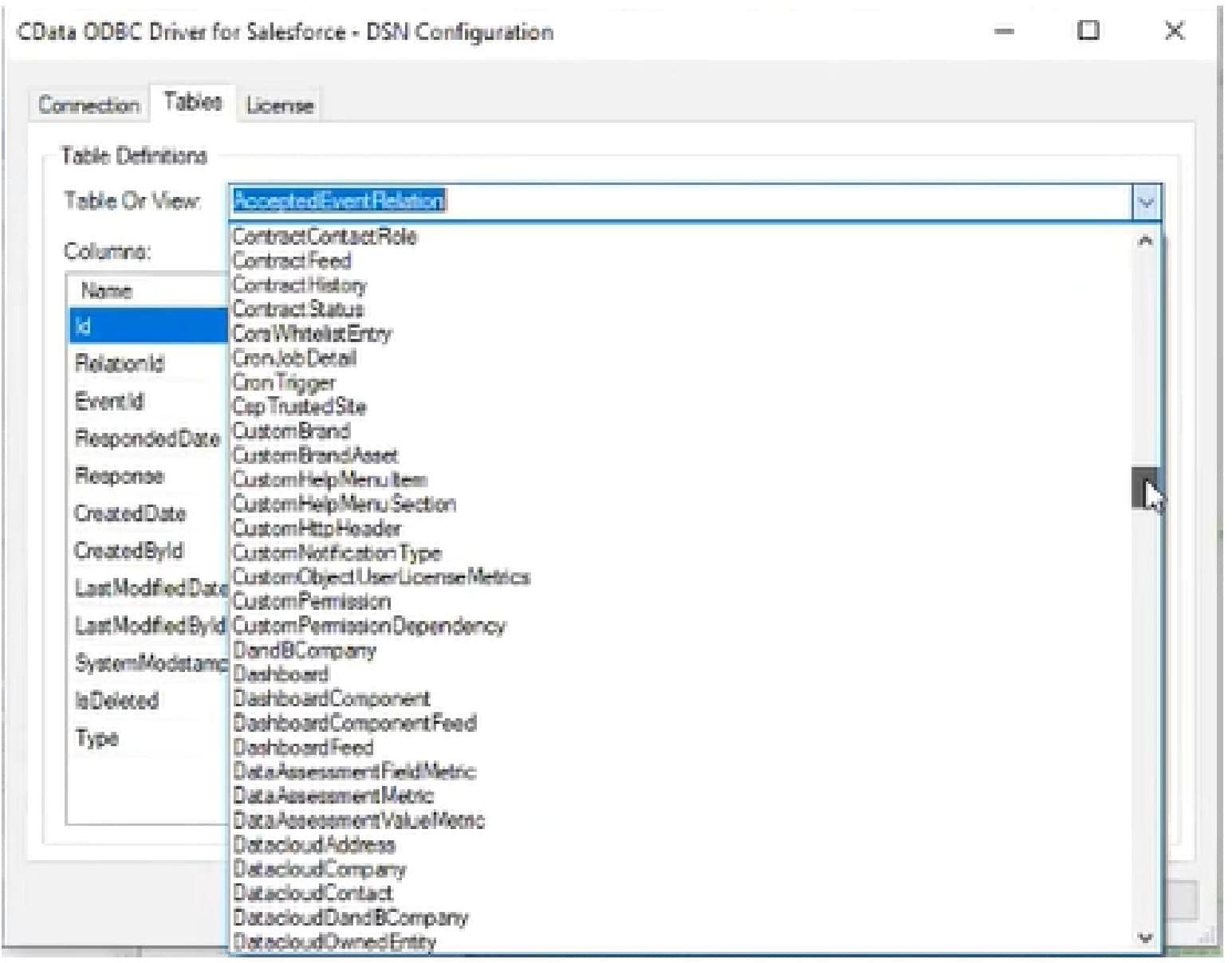Close the DSN Configuration window

[1175, 31]
